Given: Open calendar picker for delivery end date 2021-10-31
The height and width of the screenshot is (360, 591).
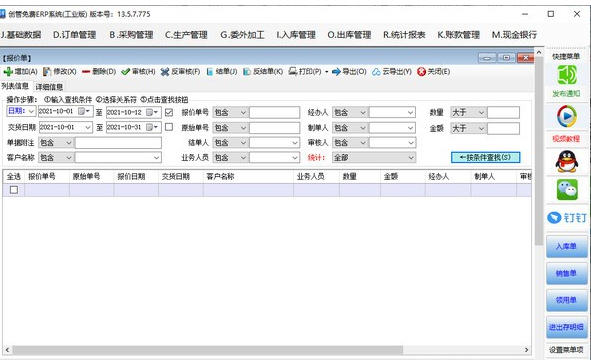Looking at the screenshot, I should [x=152, y=127].
